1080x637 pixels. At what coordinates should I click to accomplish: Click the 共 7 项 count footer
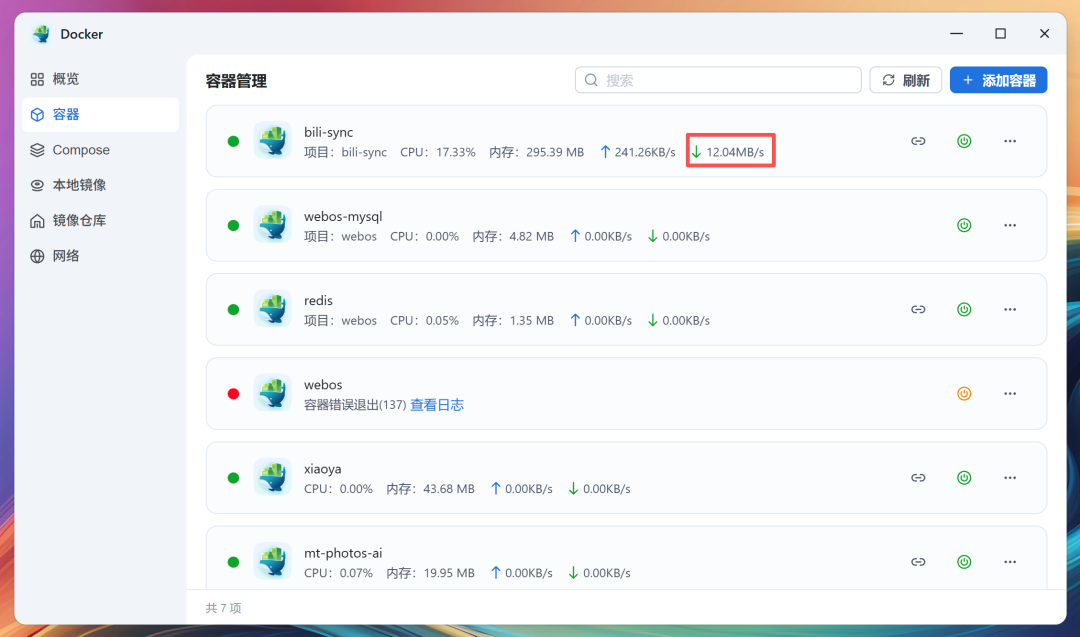pos(223,608)
